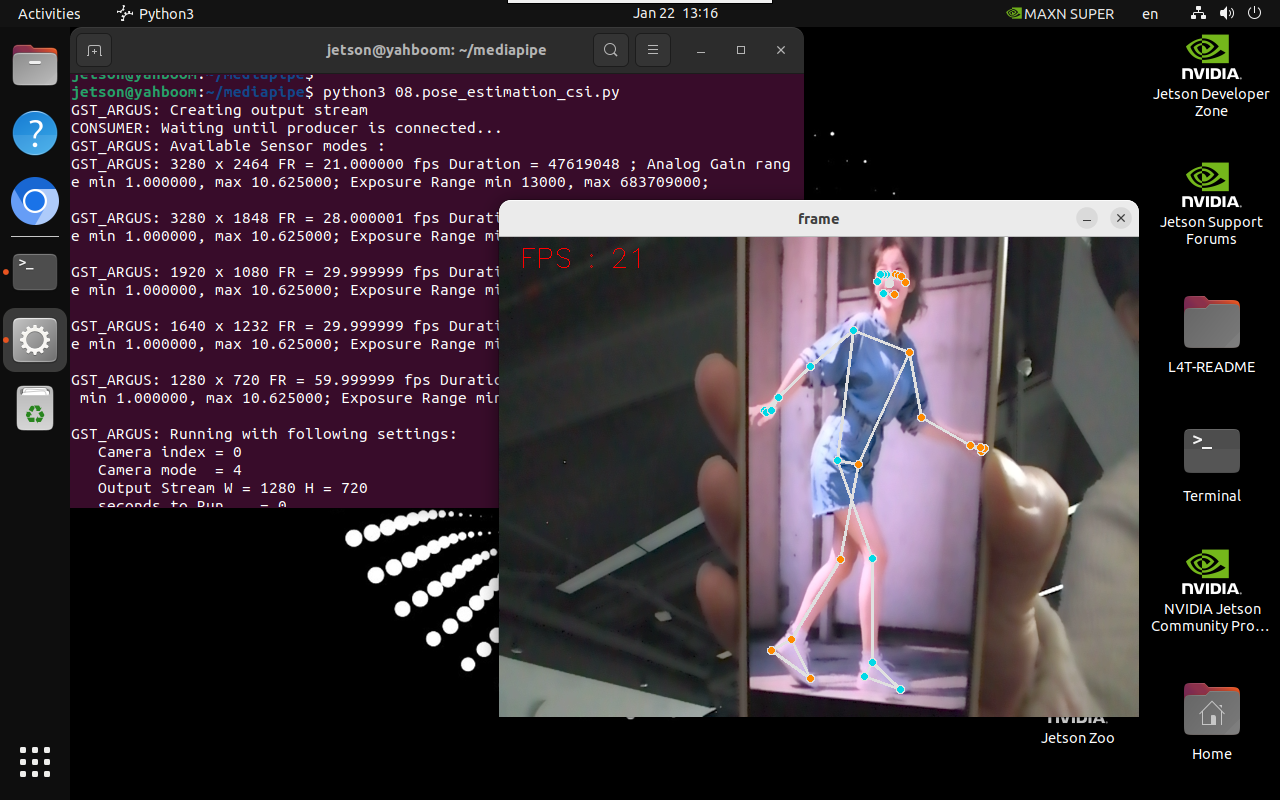
Task: Open the Activities overview
Action: (49, 13)
